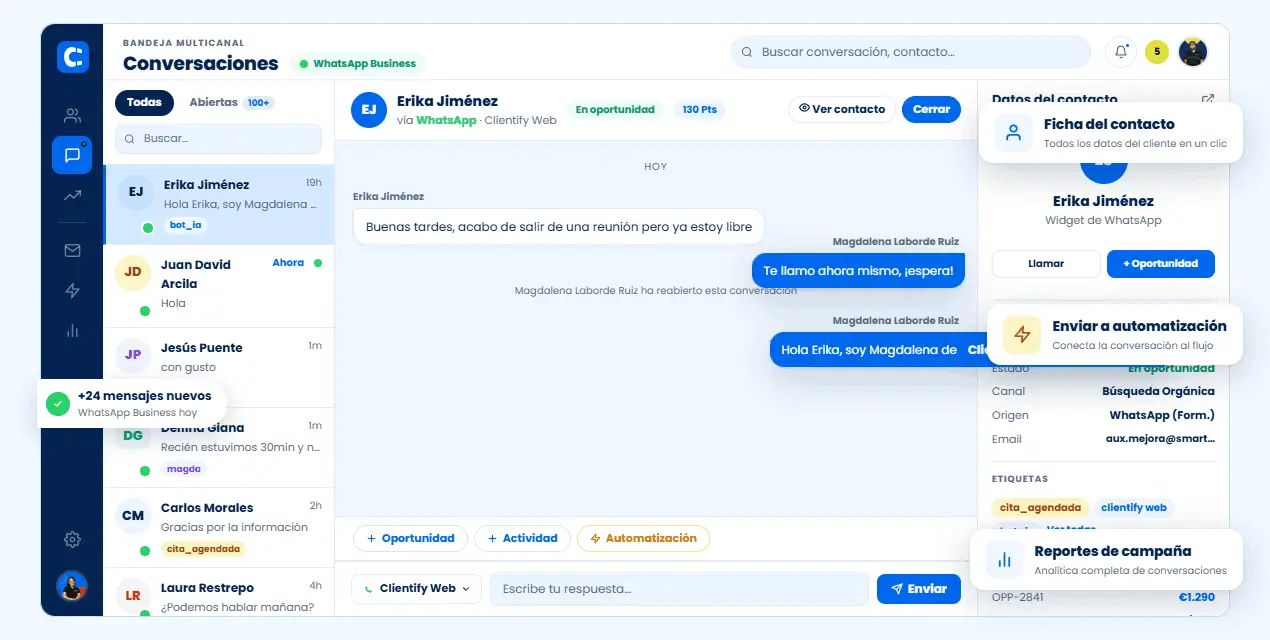Screen dimensions: 1270x640
Task: Click the Buscar conversación, contacto search field
Action: 910,52
